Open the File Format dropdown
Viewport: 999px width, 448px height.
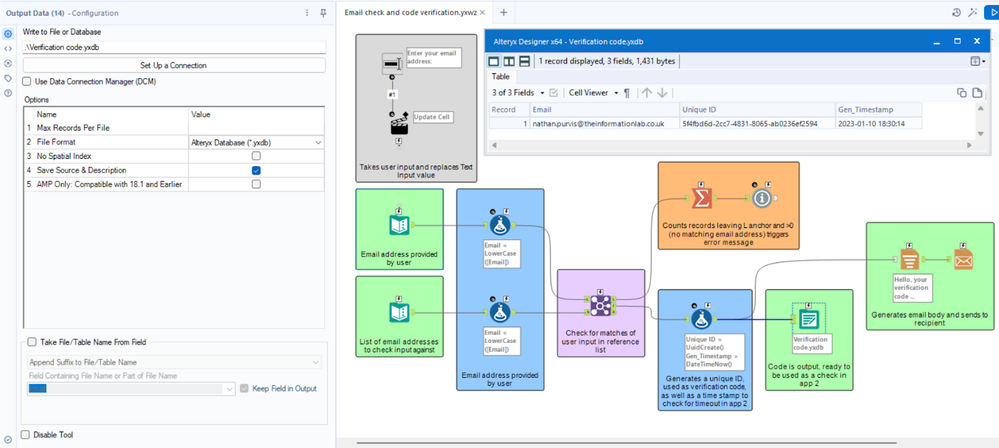tap(256, 142)
